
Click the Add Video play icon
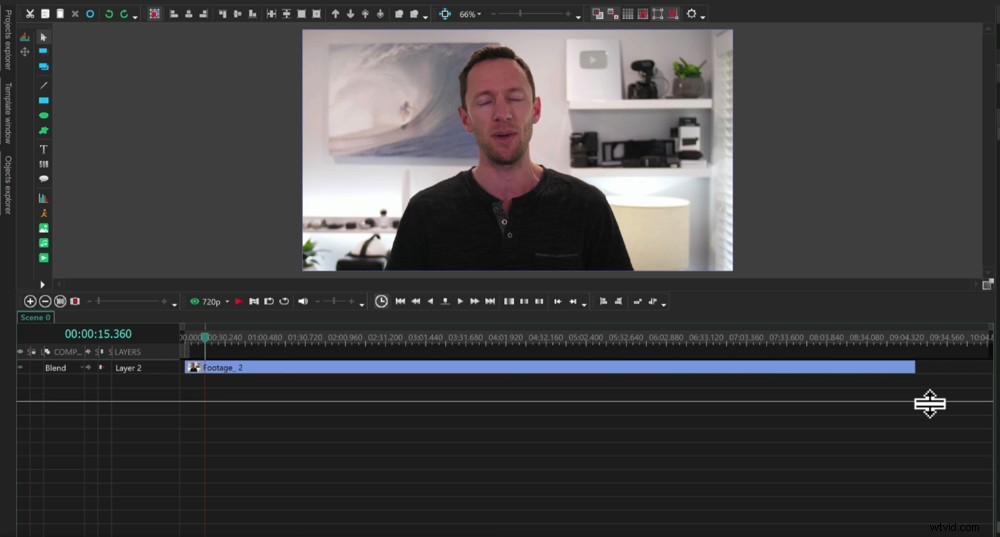[x=43, y=258]
